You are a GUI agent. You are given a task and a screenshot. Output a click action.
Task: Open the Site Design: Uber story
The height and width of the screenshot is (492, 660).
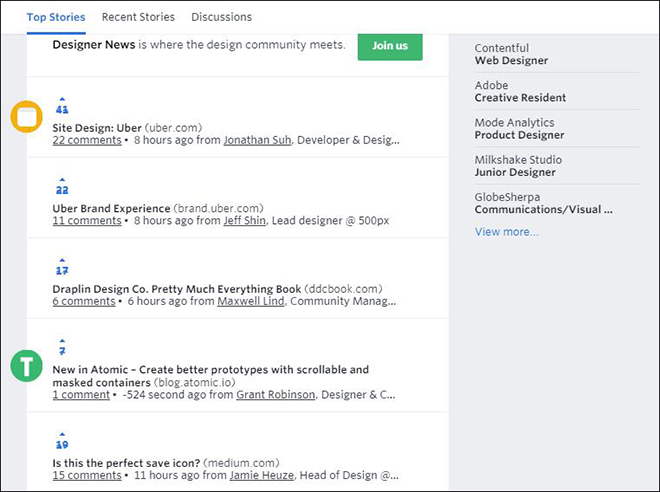click(97, 128)
